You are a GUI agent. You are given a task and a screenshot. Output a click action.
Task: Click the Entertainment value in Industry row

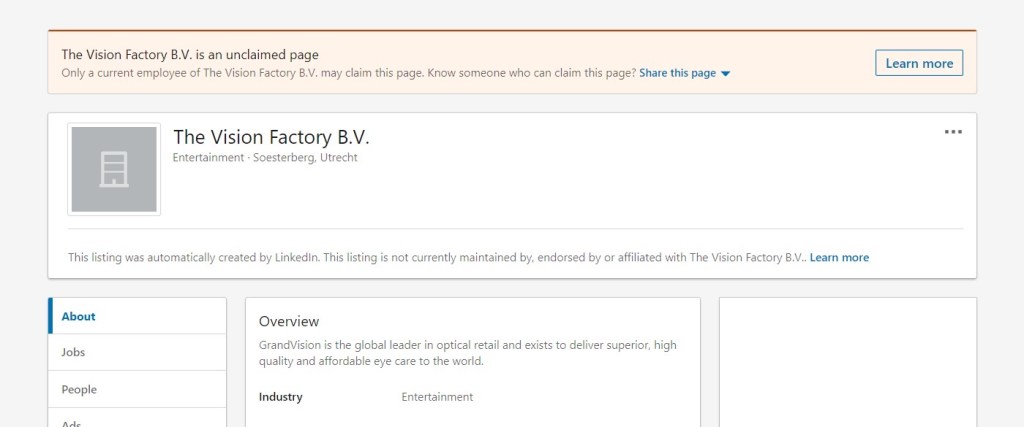pyautogui.click(x=437, y=397)
